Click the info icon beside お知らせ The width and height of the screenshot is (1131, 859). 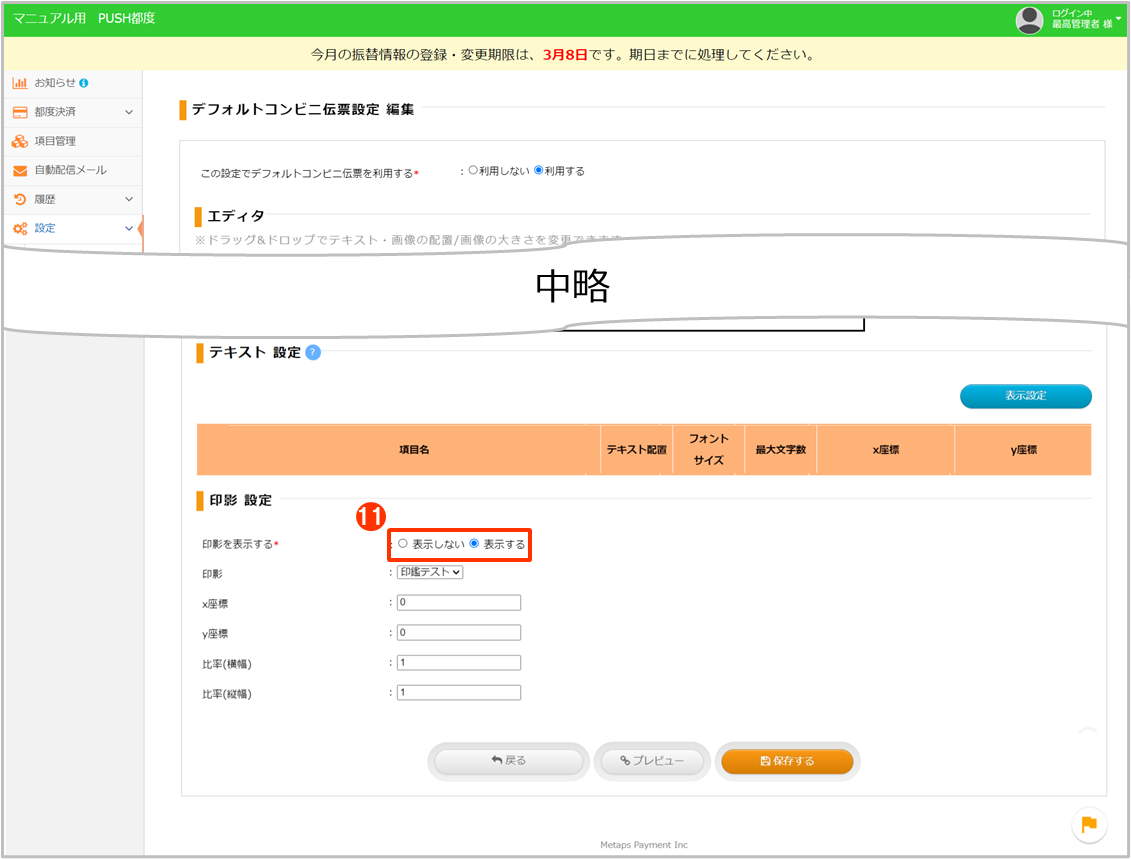click(x=84, y=83)
